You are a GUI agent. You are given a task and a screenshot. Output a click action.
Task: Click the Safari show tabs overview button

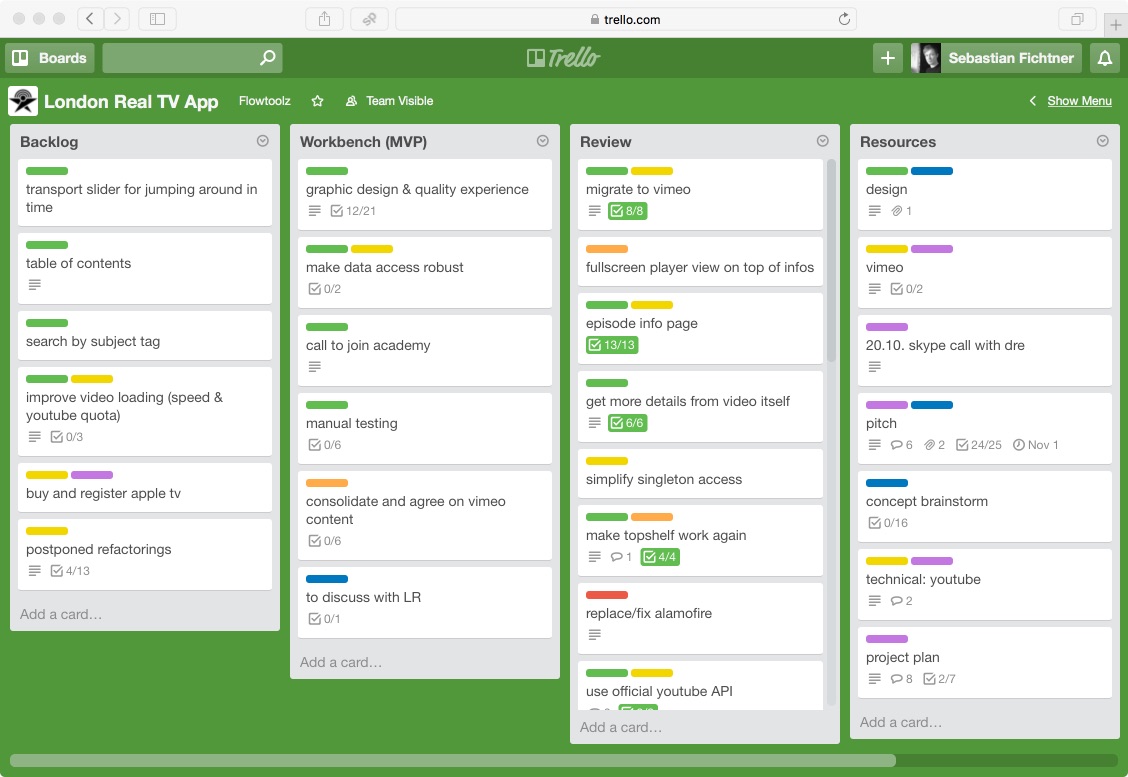pos(1077,19)
